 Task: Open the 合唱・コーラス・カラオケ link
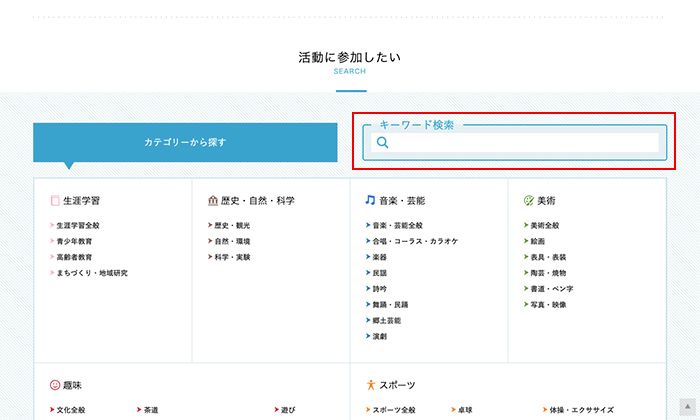[x=415, y=241]
